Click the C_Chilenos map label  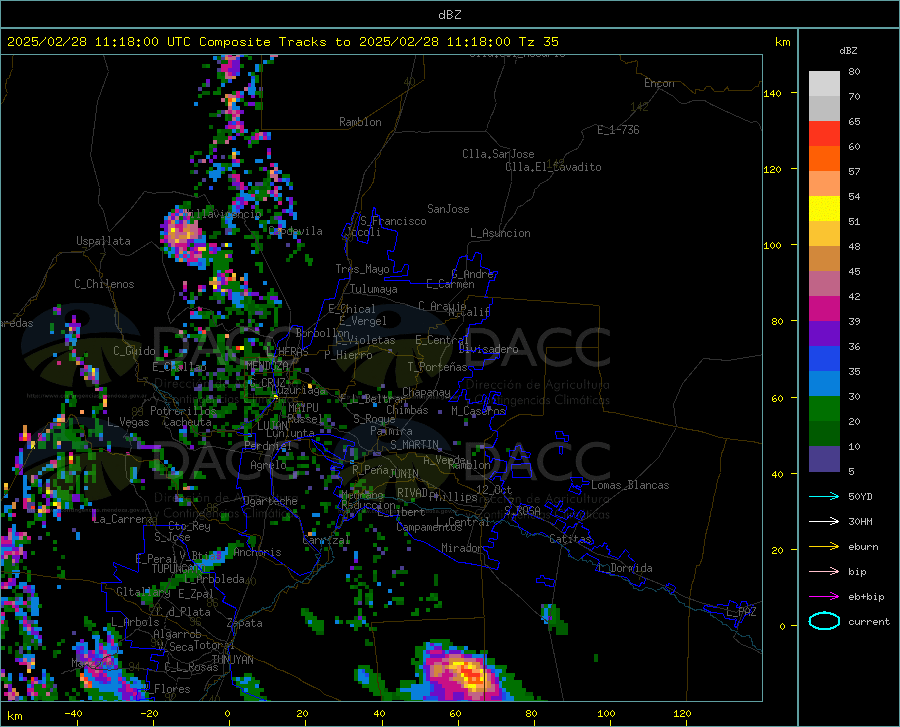104,284
